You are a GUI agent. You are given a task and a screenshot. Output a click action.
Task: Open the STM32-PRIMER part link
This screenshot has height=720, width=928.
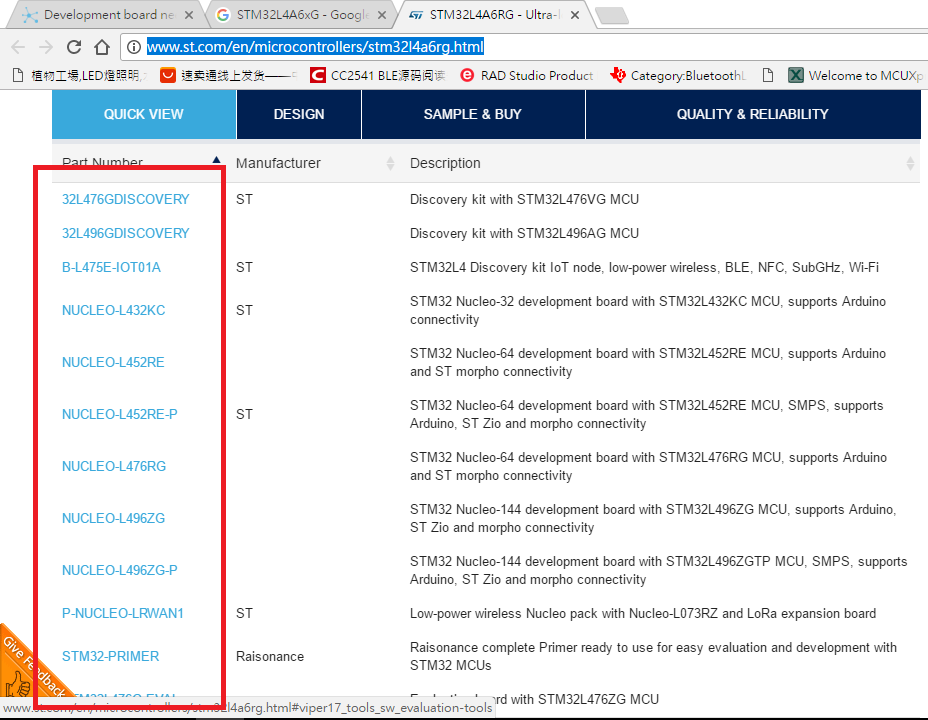coord(111,657)
